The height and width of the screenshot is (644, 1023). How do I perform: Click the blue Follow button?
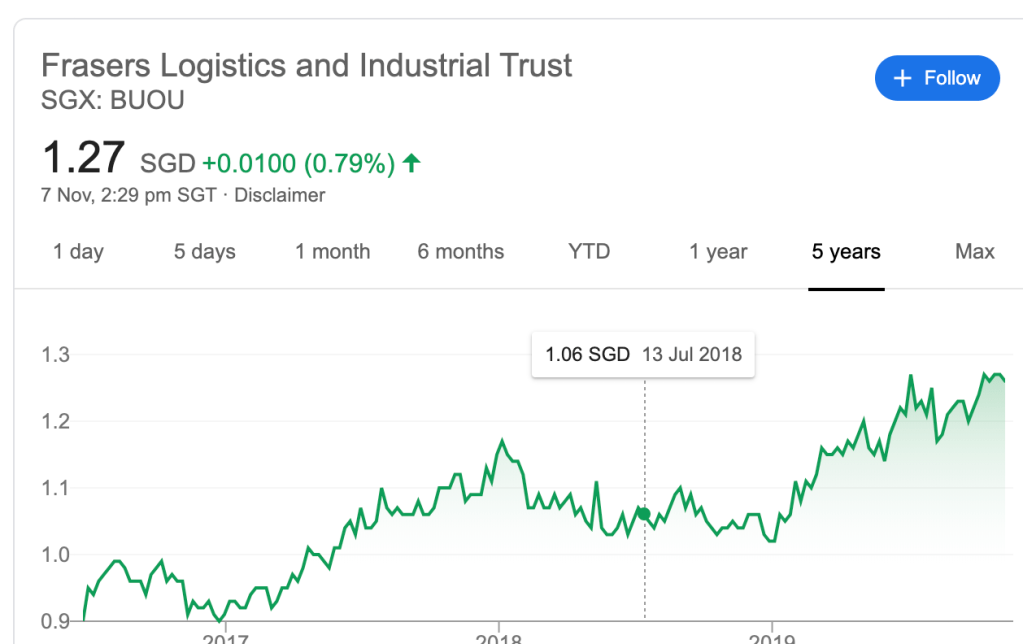coord(936,78)
